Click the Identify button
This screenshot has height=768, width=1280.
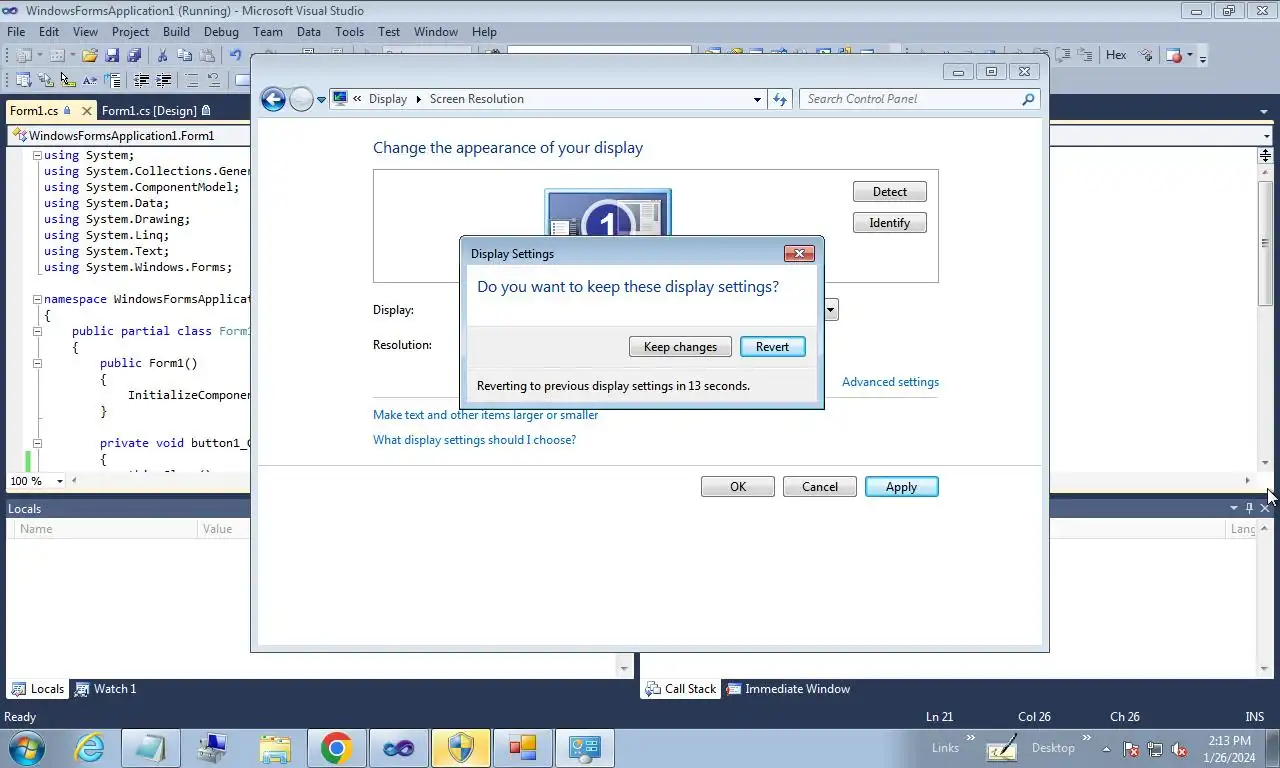coord(889,223)
